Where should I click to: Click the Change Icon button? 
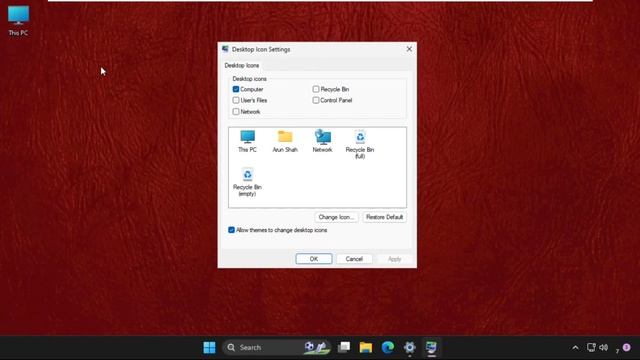coord(336,217)
